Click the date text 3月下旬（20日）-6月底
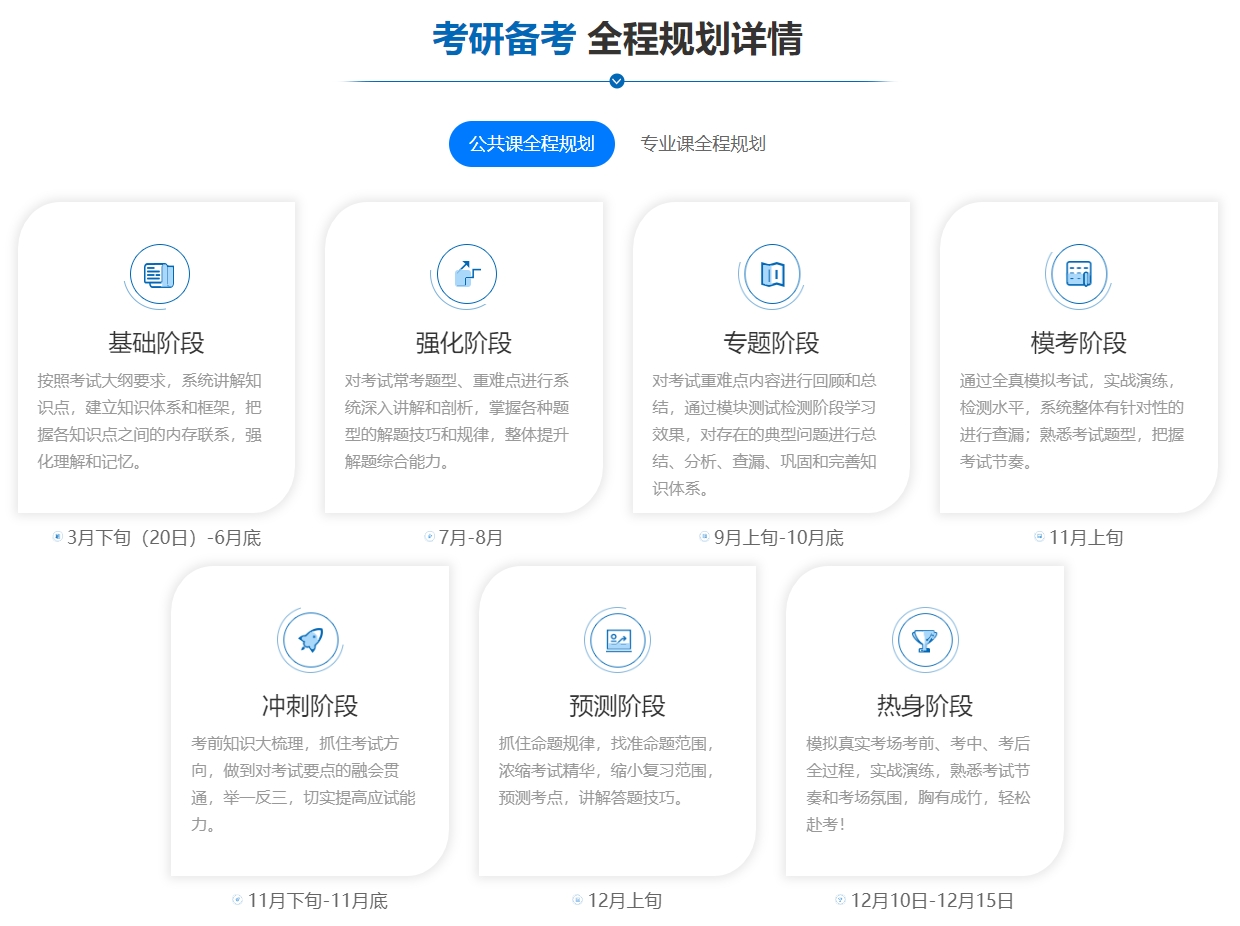This screenshot has height=926, width=1240. [164, 538]
